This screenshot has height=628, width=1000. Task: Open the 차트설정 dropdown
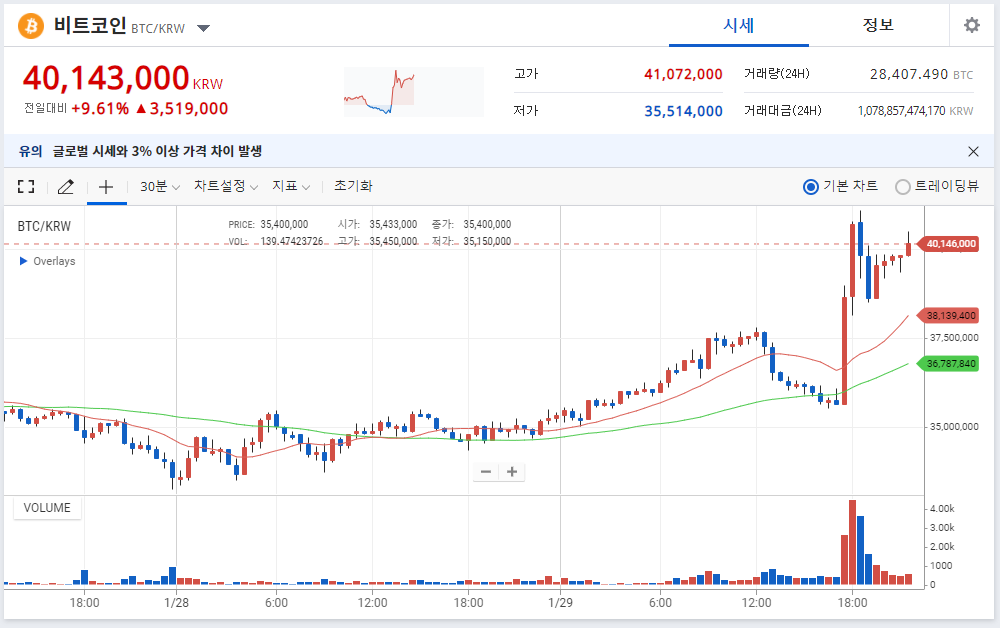pyautogui.click(x=226, y=186)
